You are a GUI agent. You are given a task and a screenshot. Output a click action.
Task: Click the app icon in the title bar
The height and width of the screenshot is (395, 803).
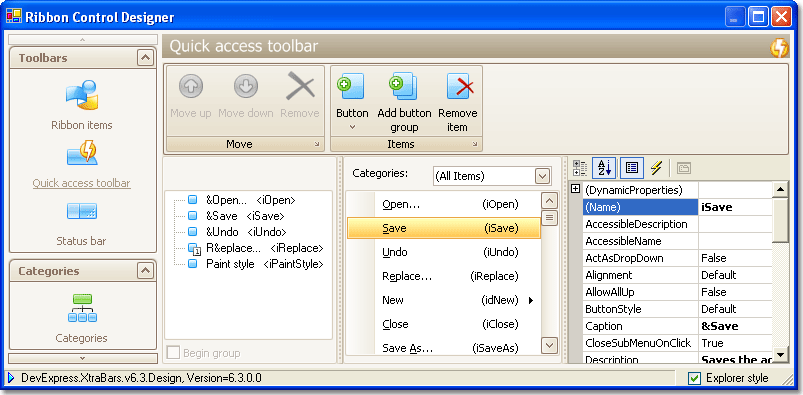pos(13,16)
